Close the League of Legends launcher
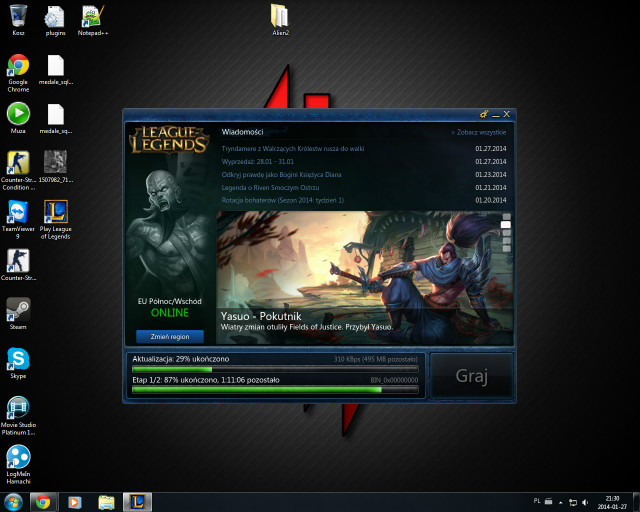Screen dimensions: 640x512 tap(507, 114)
